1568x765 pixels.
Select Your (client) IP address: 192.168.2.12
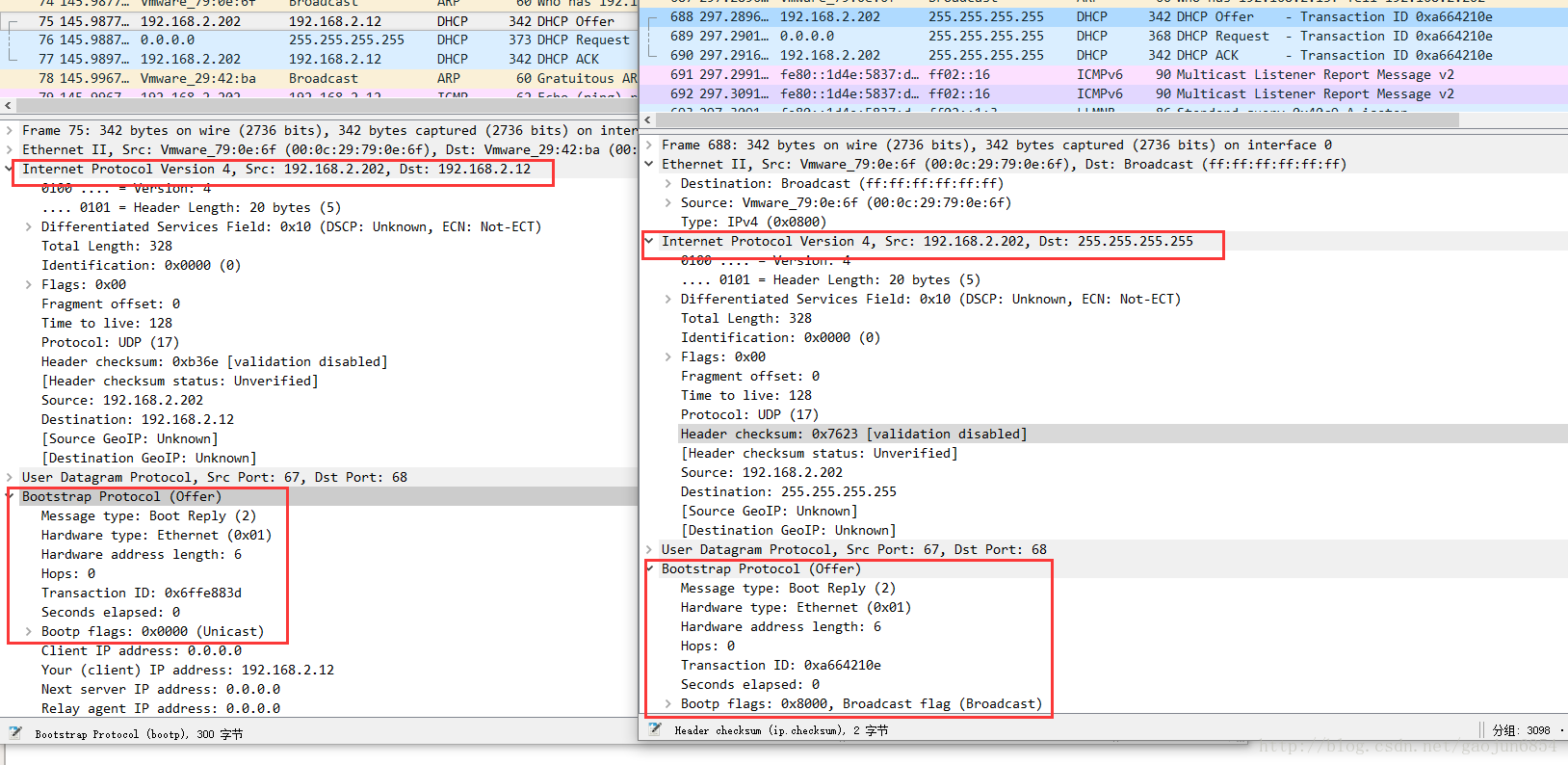point(187,670)
